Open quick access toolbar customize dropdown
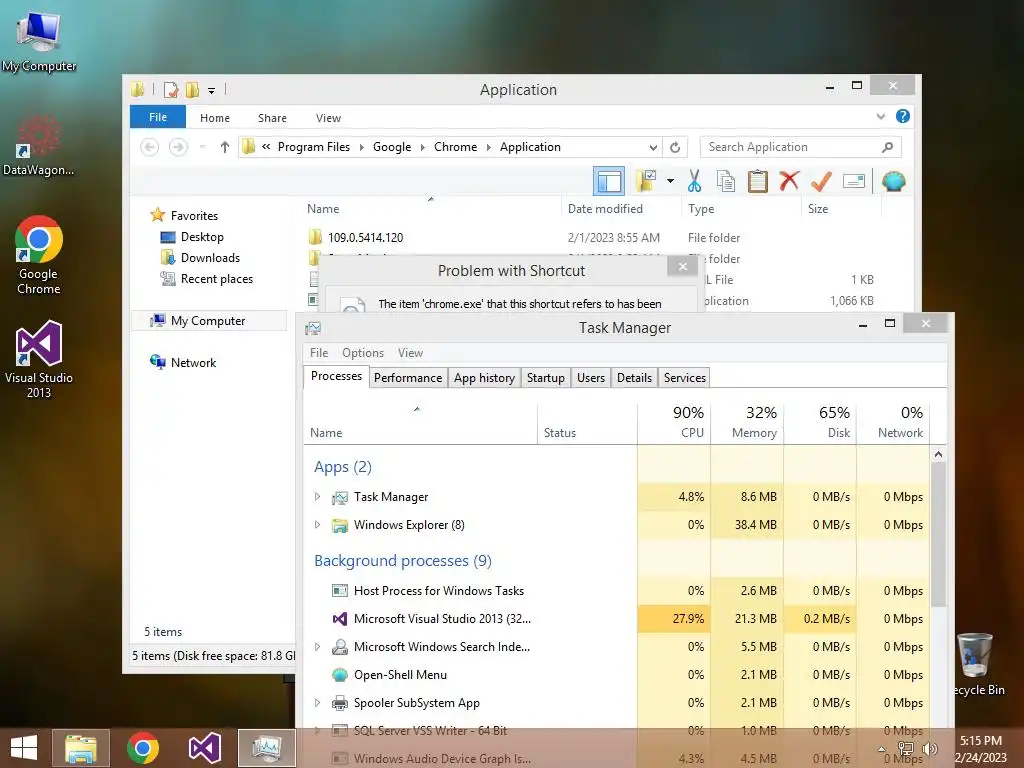 [x=212, y=90]
